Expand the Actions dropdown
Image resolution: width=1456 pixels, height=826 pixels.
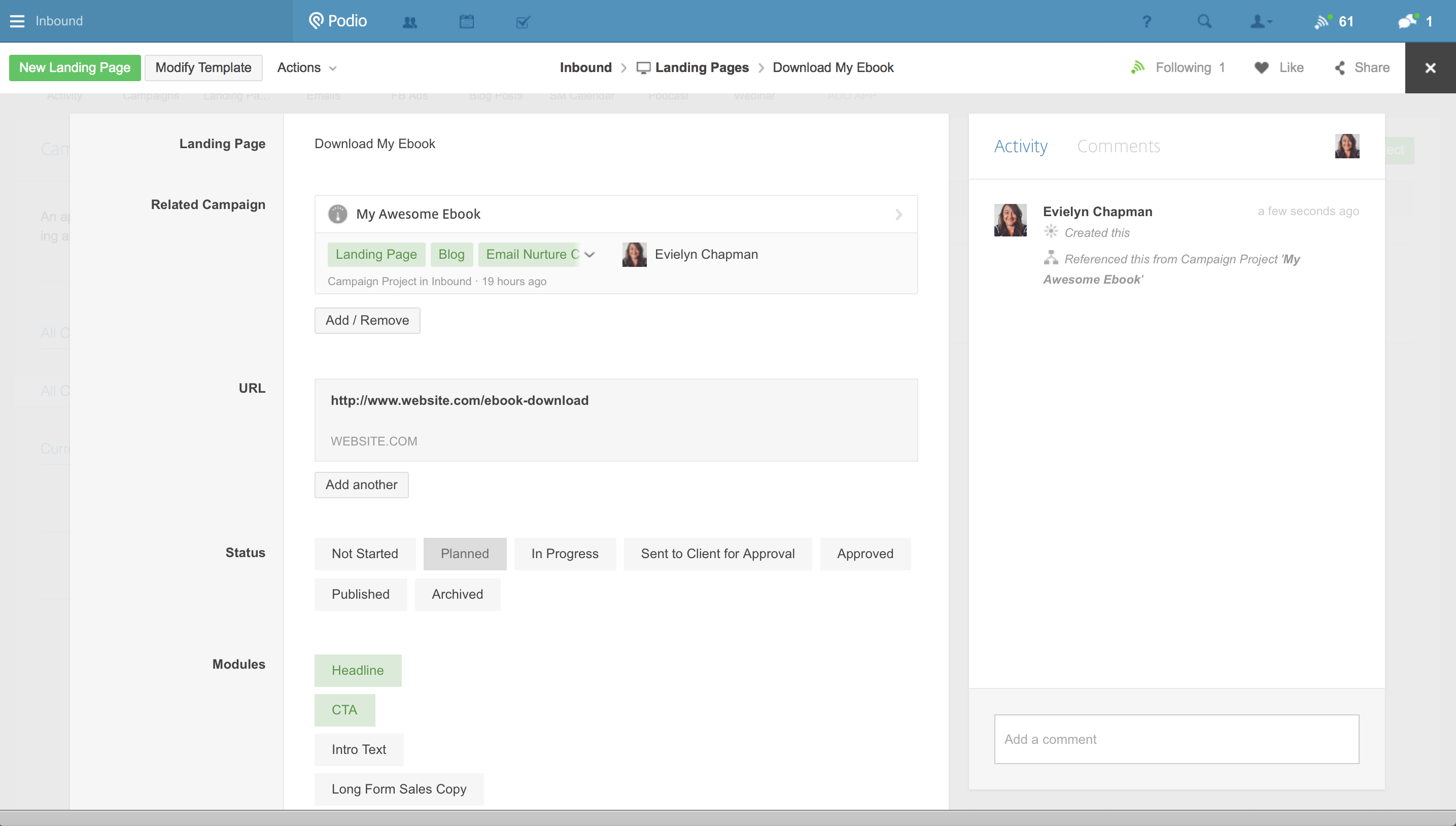point(306,67)
